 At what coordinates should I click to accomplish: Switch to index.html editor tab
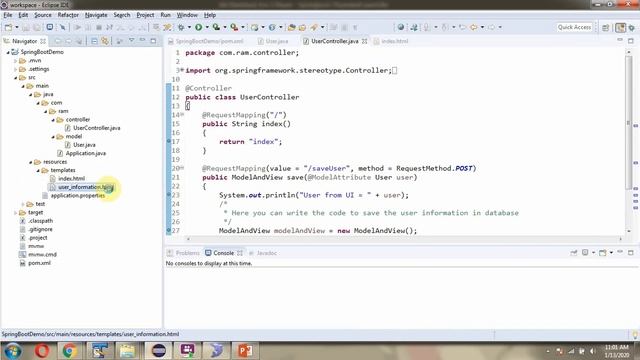[x=391, y=41]
